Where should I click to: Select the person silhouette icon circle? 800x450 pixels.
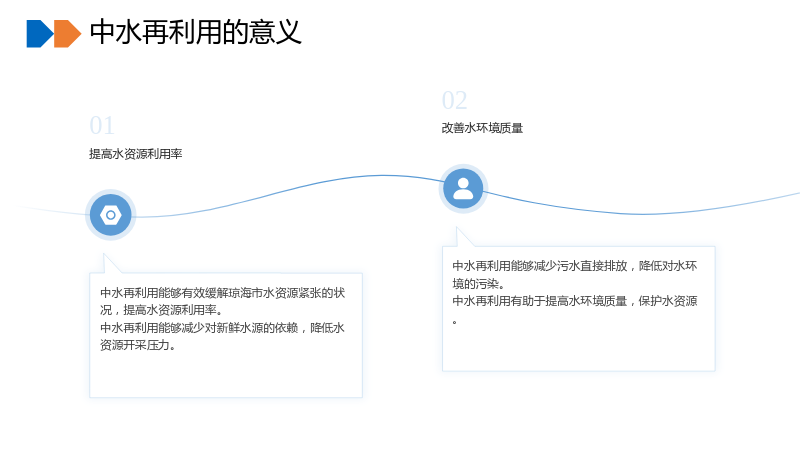click(x=463, y=189)
